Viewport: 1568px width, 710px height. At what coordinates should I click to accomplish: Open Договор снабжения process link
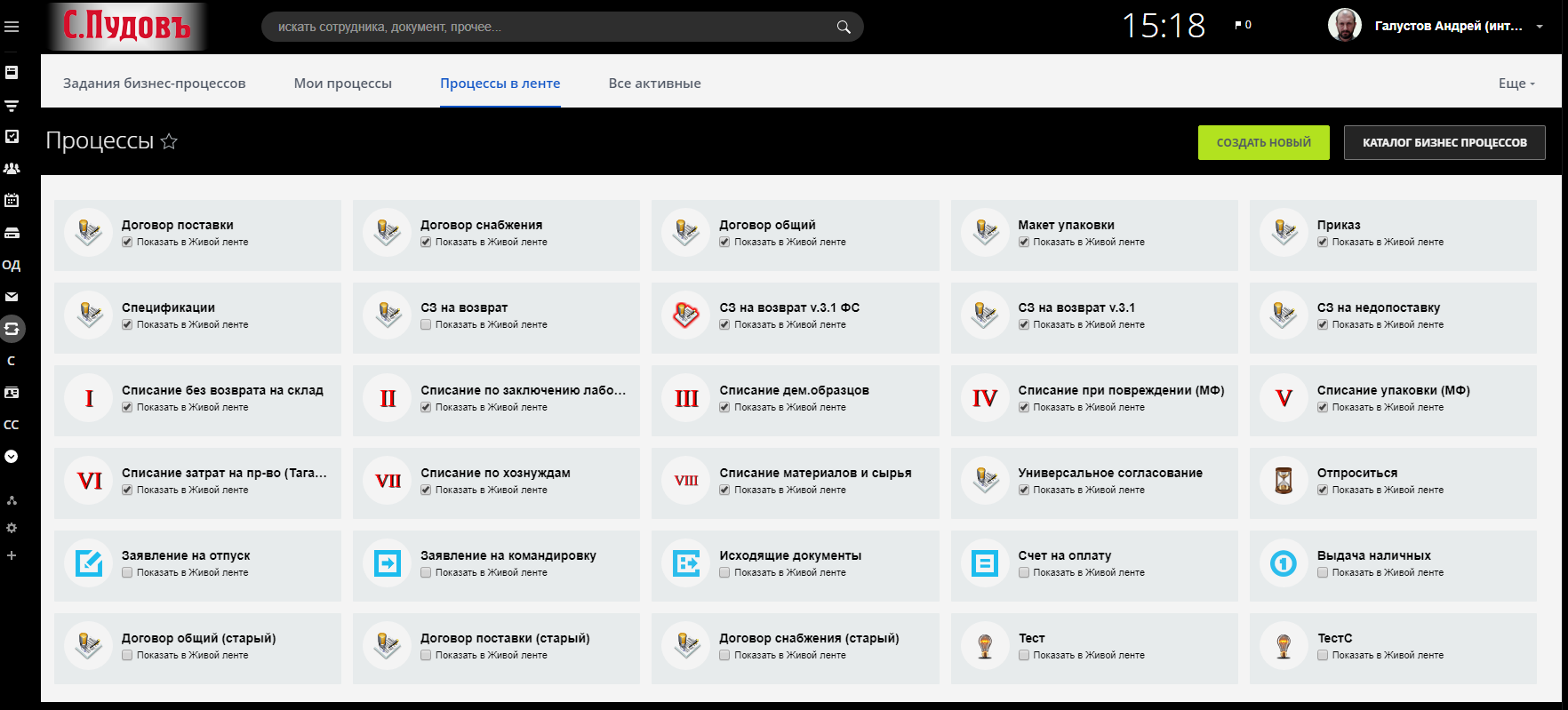pos(482,225)
